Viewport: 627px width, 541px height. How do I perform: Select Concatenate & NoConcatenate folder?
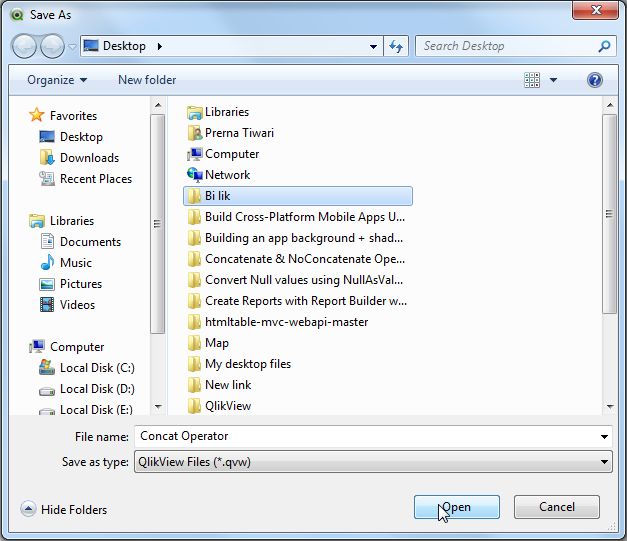click(x=296, y=259)
